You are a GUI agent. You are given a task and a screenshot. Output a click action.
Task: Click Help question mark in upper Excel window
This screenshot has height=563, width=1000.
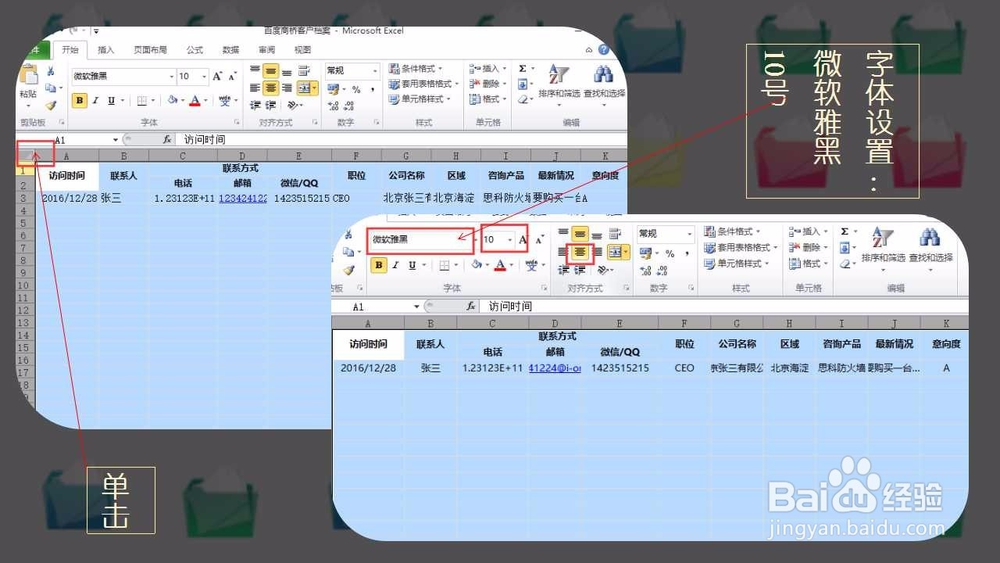pos(604,50)
